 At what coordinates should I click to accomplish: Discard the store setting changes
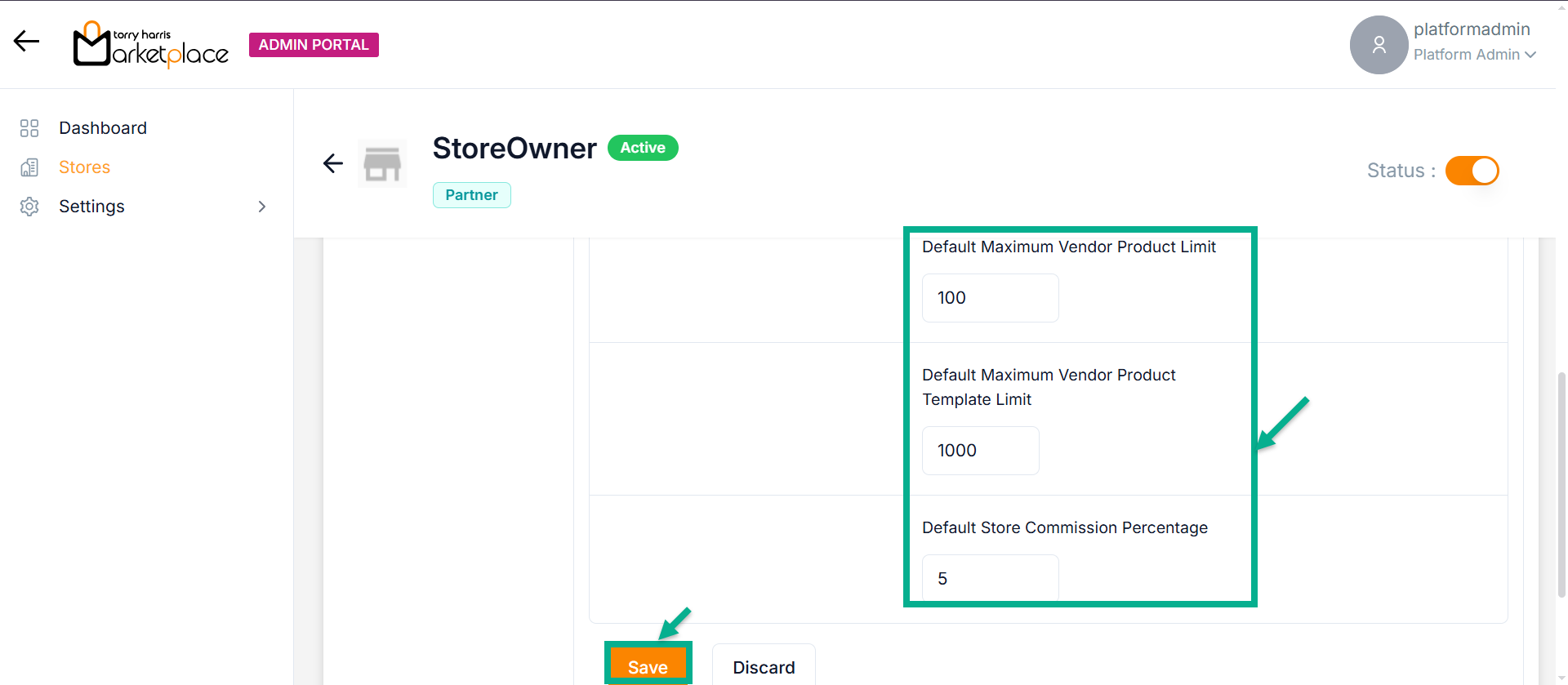(x=764, y=666)
